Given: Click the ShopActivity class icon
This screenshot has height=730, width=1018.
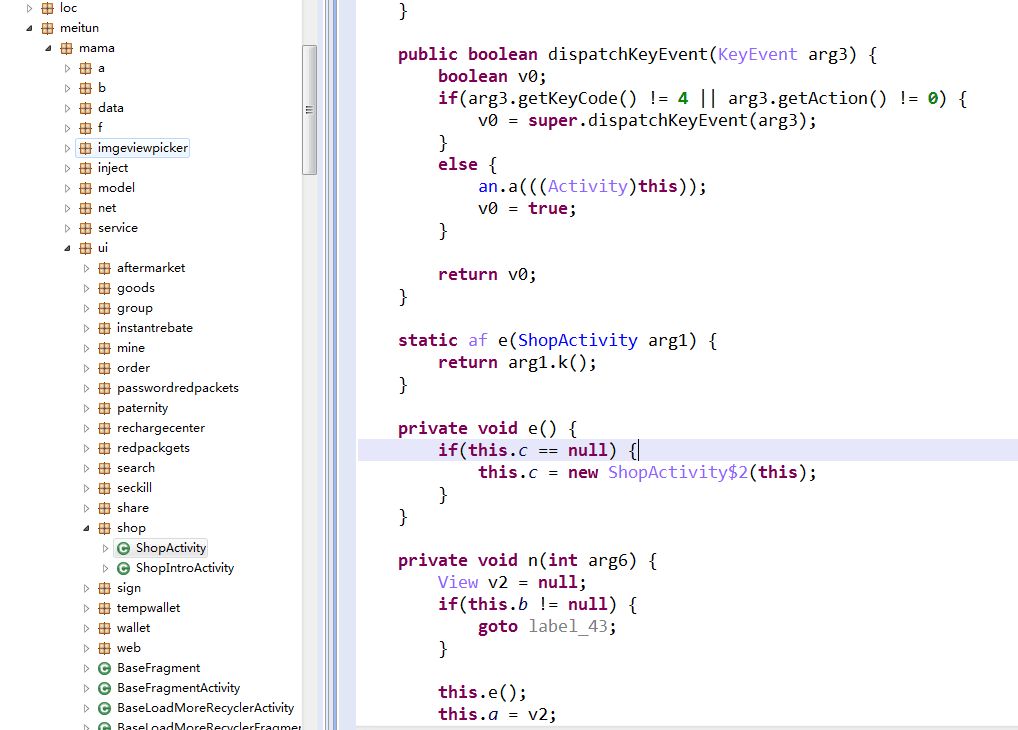Looking at the screenshot, I should pos(123,548).
